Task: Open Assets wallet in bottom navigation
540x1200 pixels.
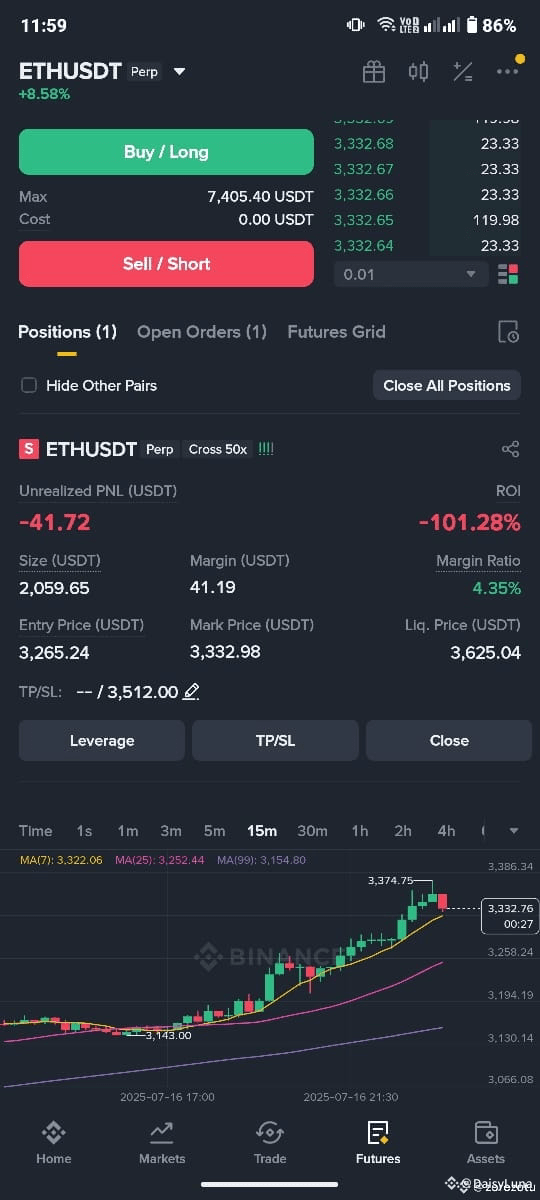Action: tap(486, 1142)
